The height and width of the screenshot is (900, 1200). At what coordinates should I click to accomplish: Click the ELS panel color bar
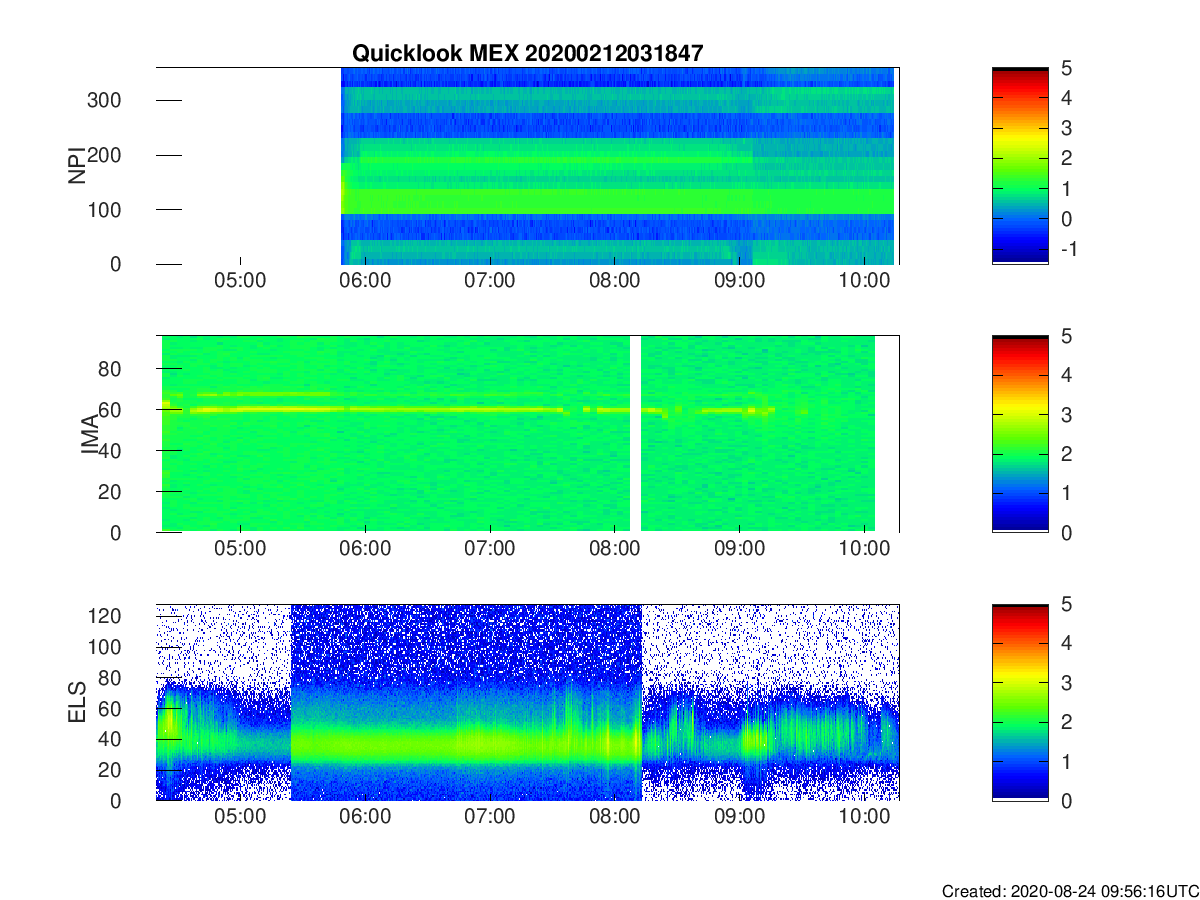(1020, 702)
